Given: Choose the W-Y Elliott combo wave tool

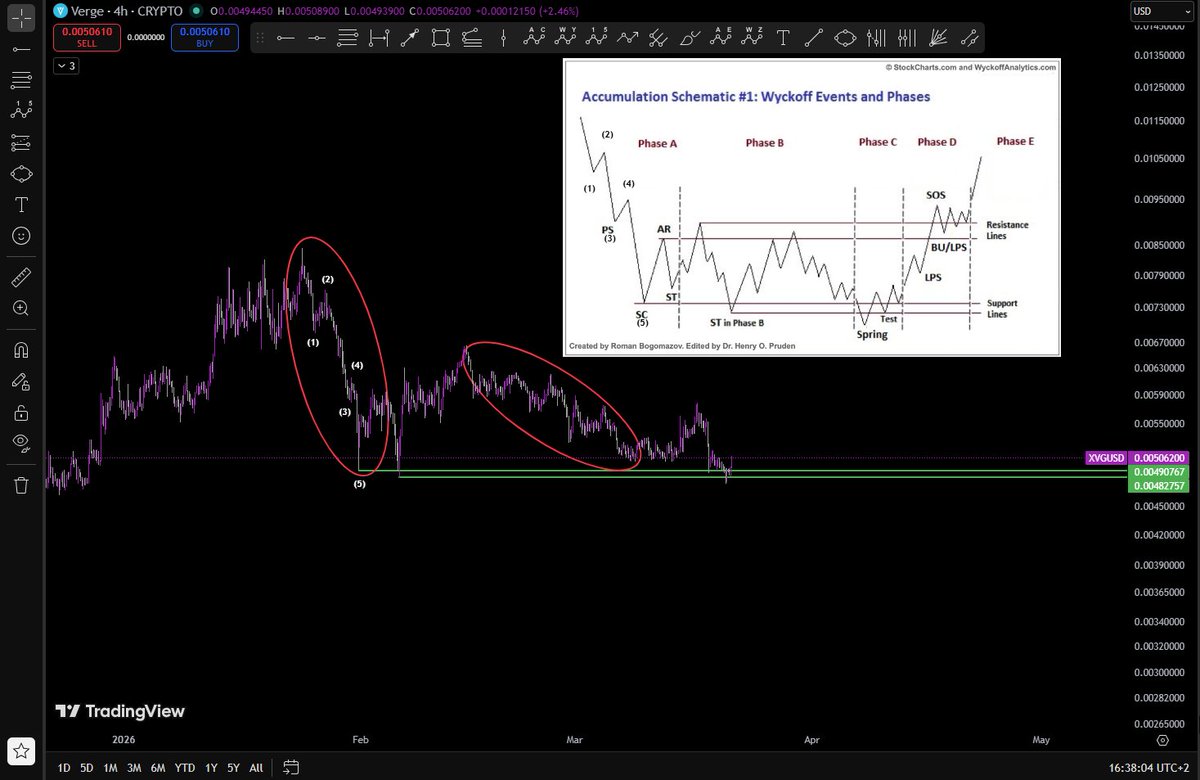Looking at the screenshot, I should pyautogui.click(x=566, y=38).
